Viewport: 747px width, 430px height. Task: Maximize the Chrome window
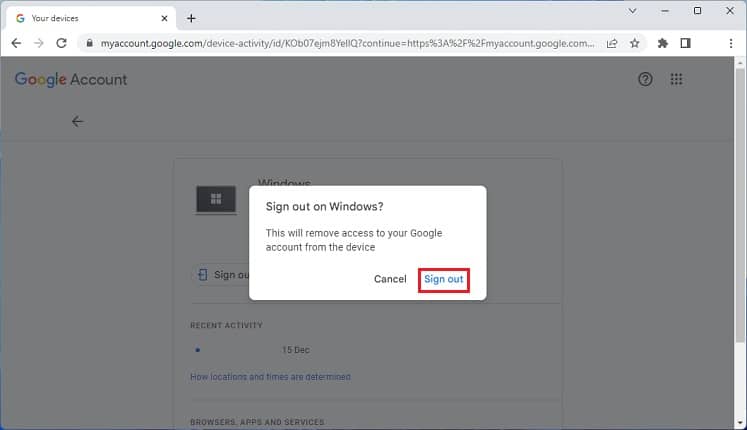697,10
